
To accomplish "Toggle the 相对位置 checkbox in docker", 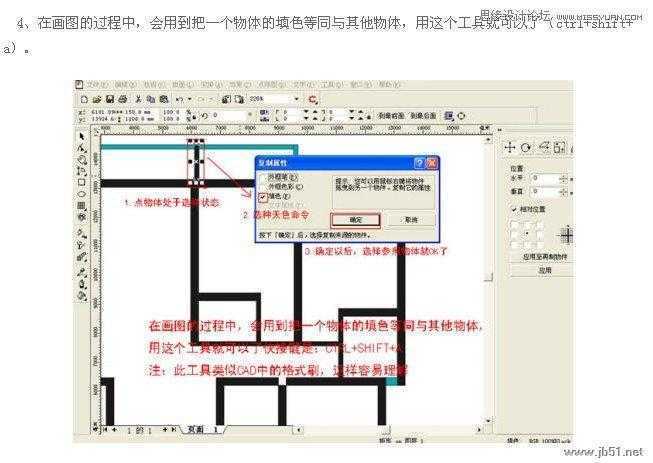I will pos(515,209).
